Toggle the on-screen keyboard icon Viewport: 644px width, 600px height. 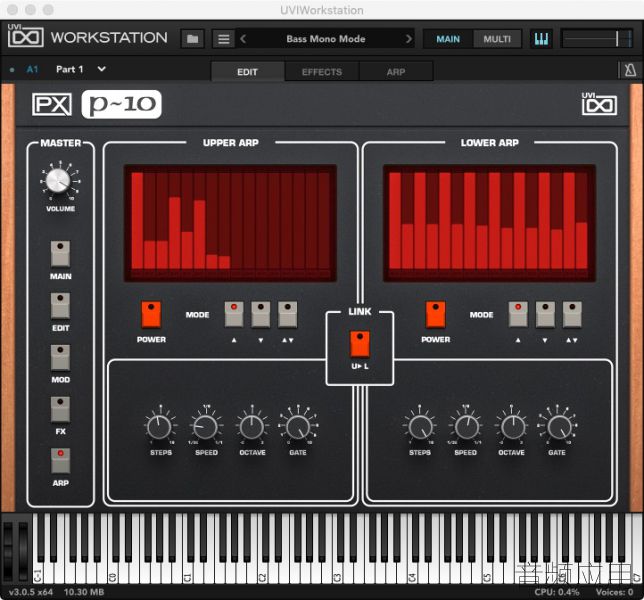pos(541,39)
